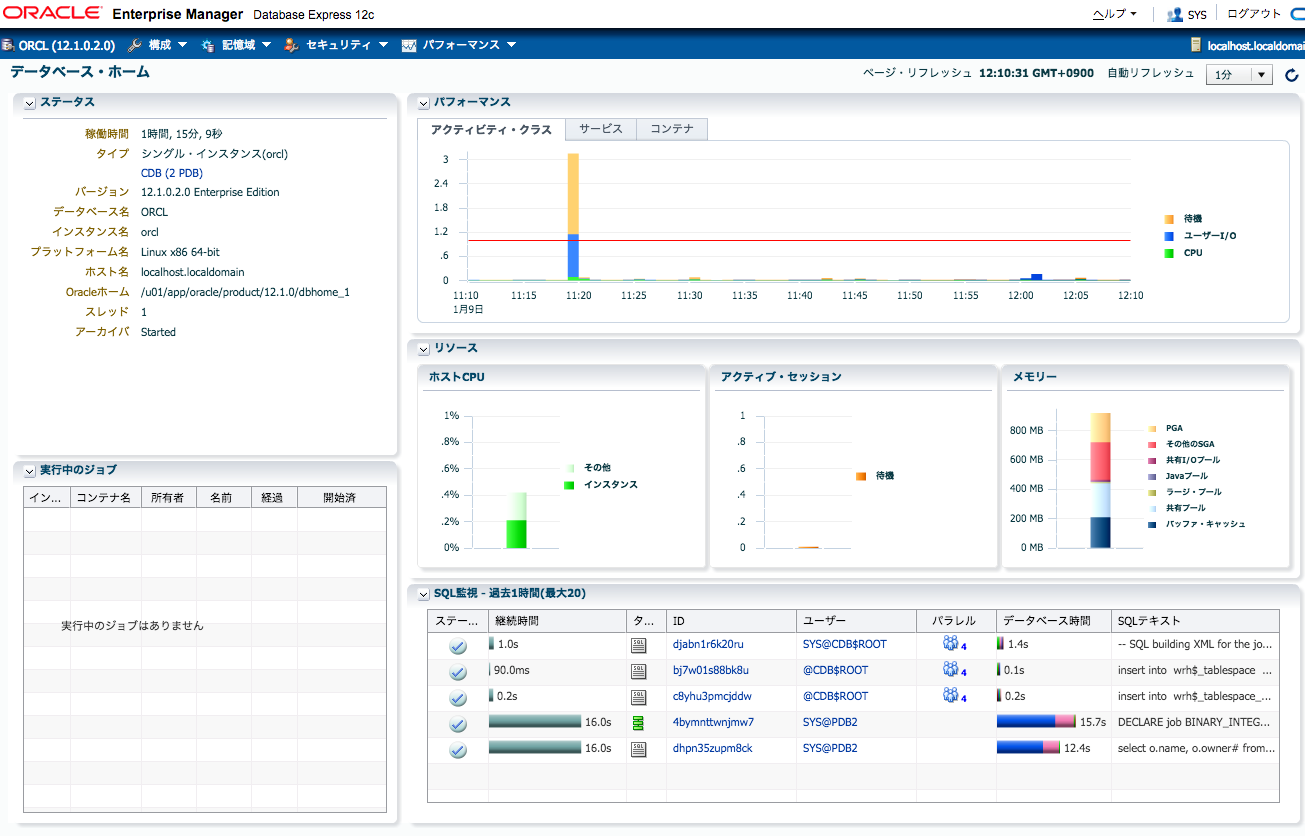Click the インスタンス legend swatch in host CPU

[569, 484]
